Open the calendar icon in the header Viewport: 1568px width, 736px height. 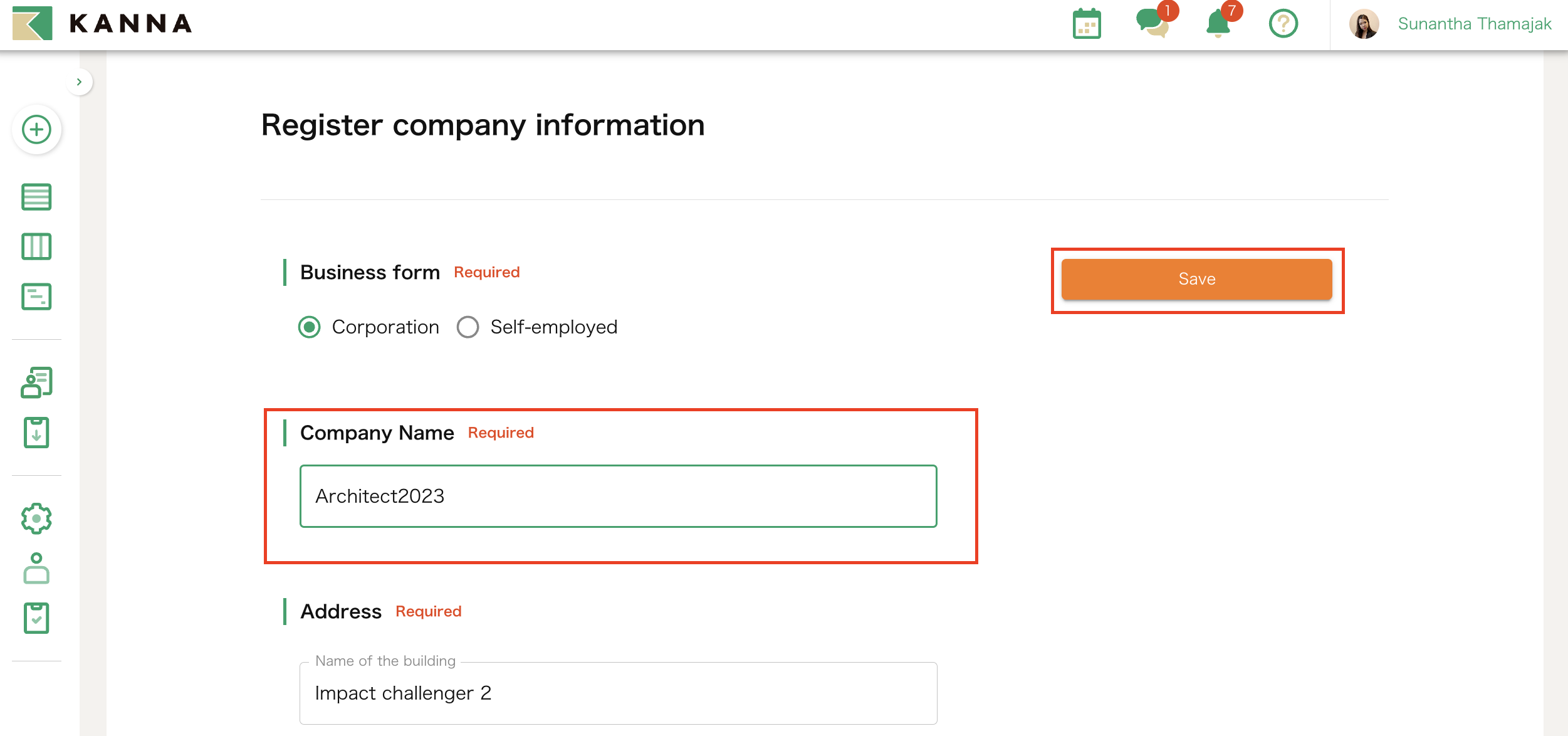[1087, 24]
